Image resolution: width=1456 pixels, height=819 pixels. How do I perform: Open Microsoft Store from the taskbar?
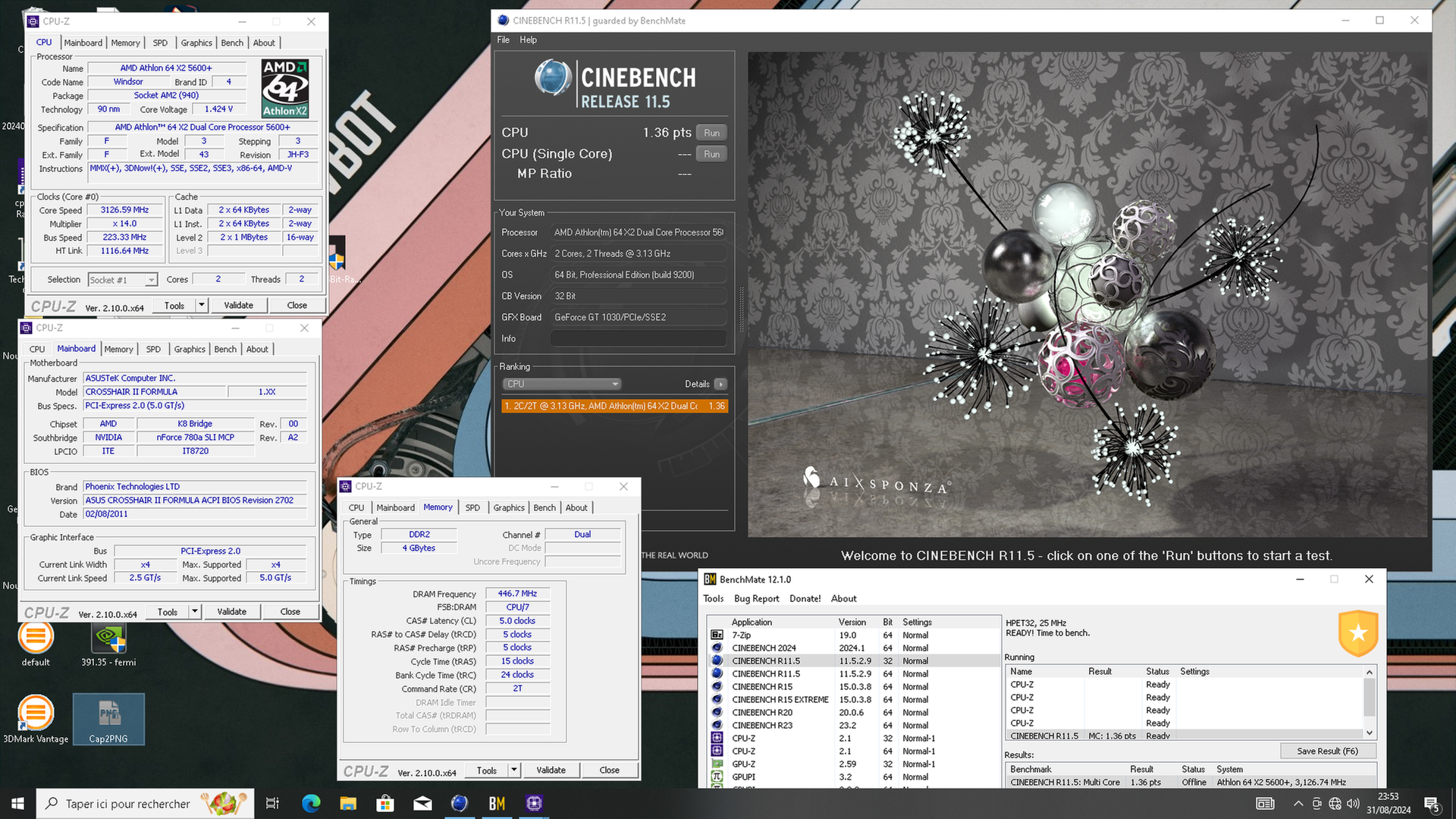pos(385,803)
